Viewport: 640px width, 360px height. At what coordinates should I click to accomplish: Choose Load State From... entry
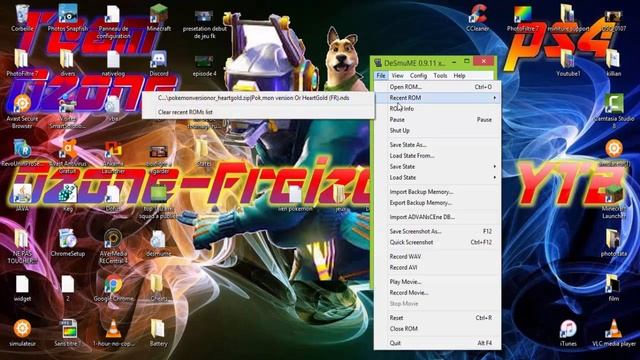tap(438, 156)
